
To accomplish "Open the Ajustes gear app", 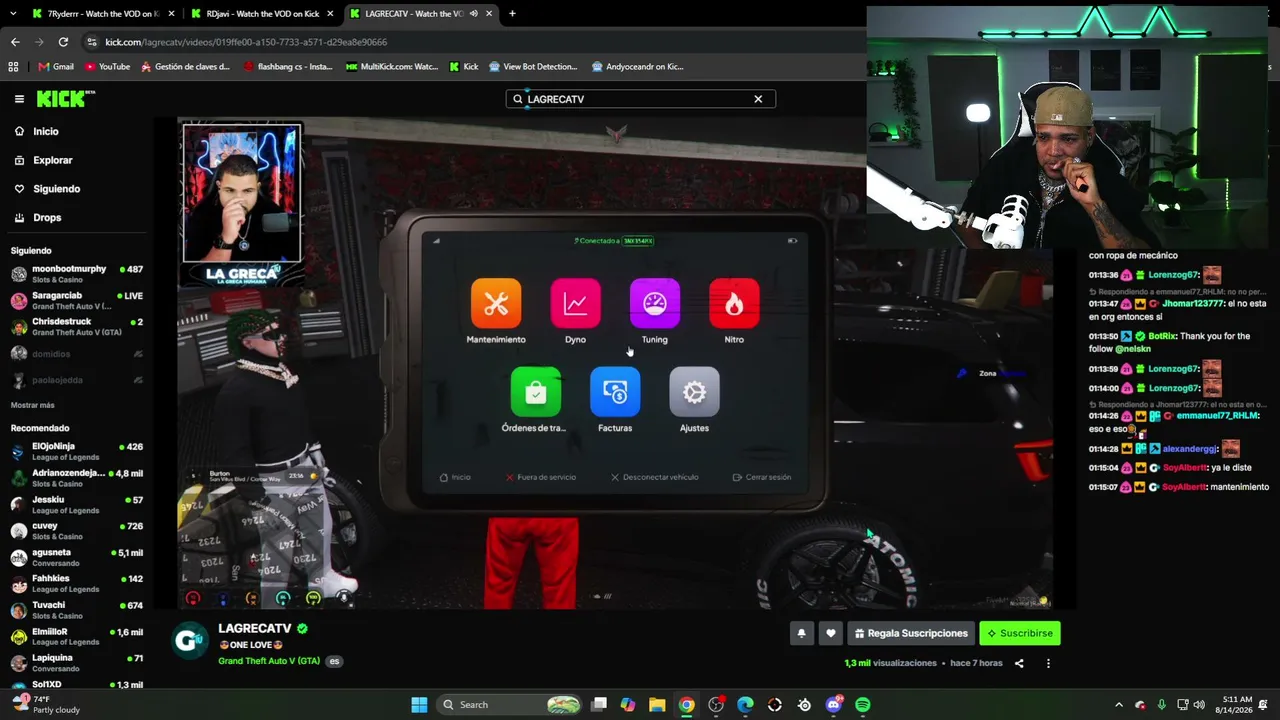I will [694, 392].
